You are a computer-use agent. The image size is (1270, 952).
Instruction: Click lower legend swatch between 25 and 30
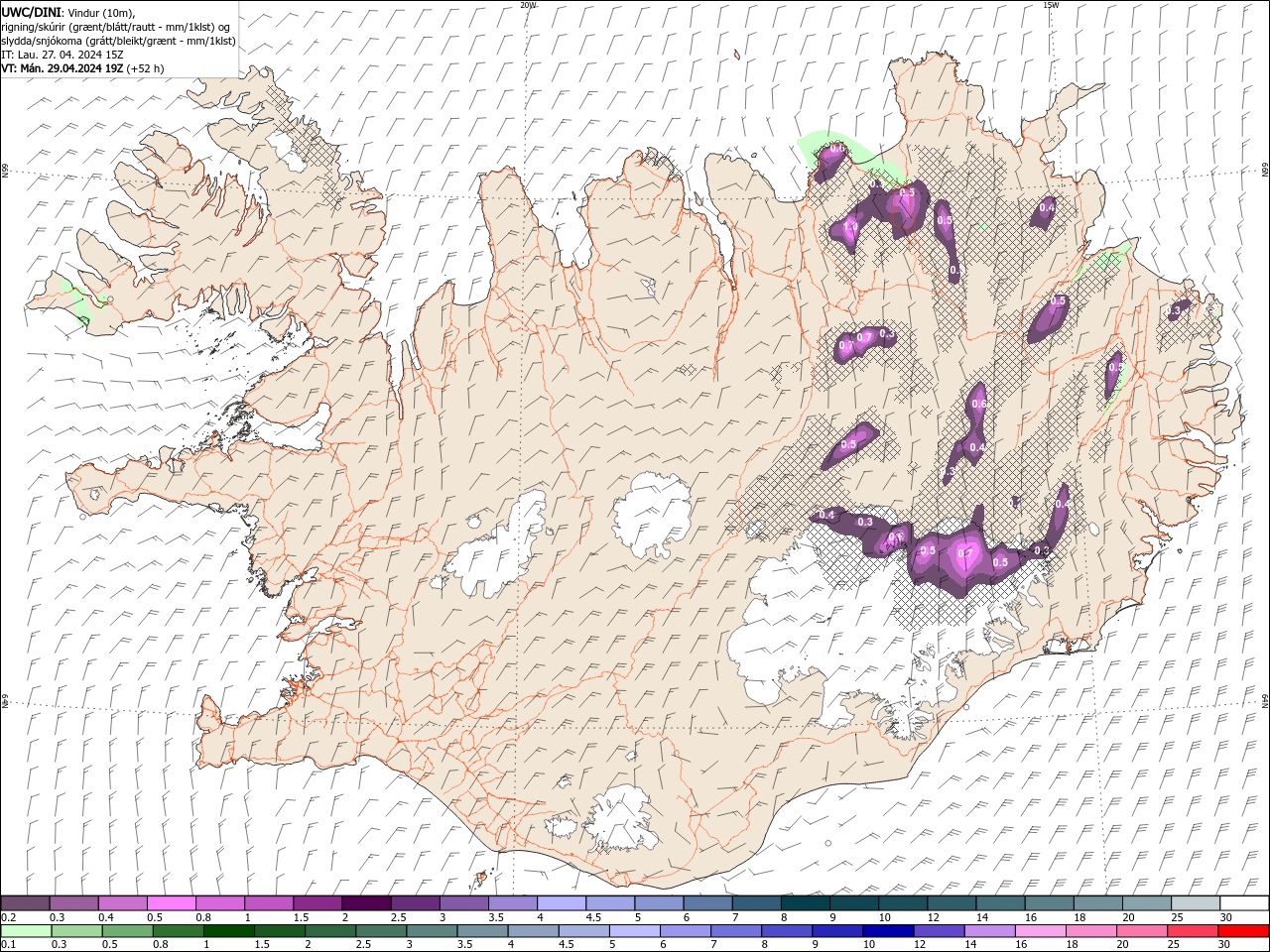pos(1193,931)
